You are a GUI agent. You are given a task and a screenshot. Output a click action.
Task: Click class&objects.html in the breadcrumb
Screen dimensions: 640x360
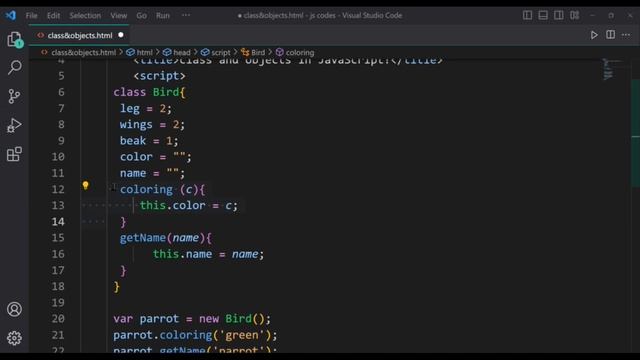tap(83, 53)
